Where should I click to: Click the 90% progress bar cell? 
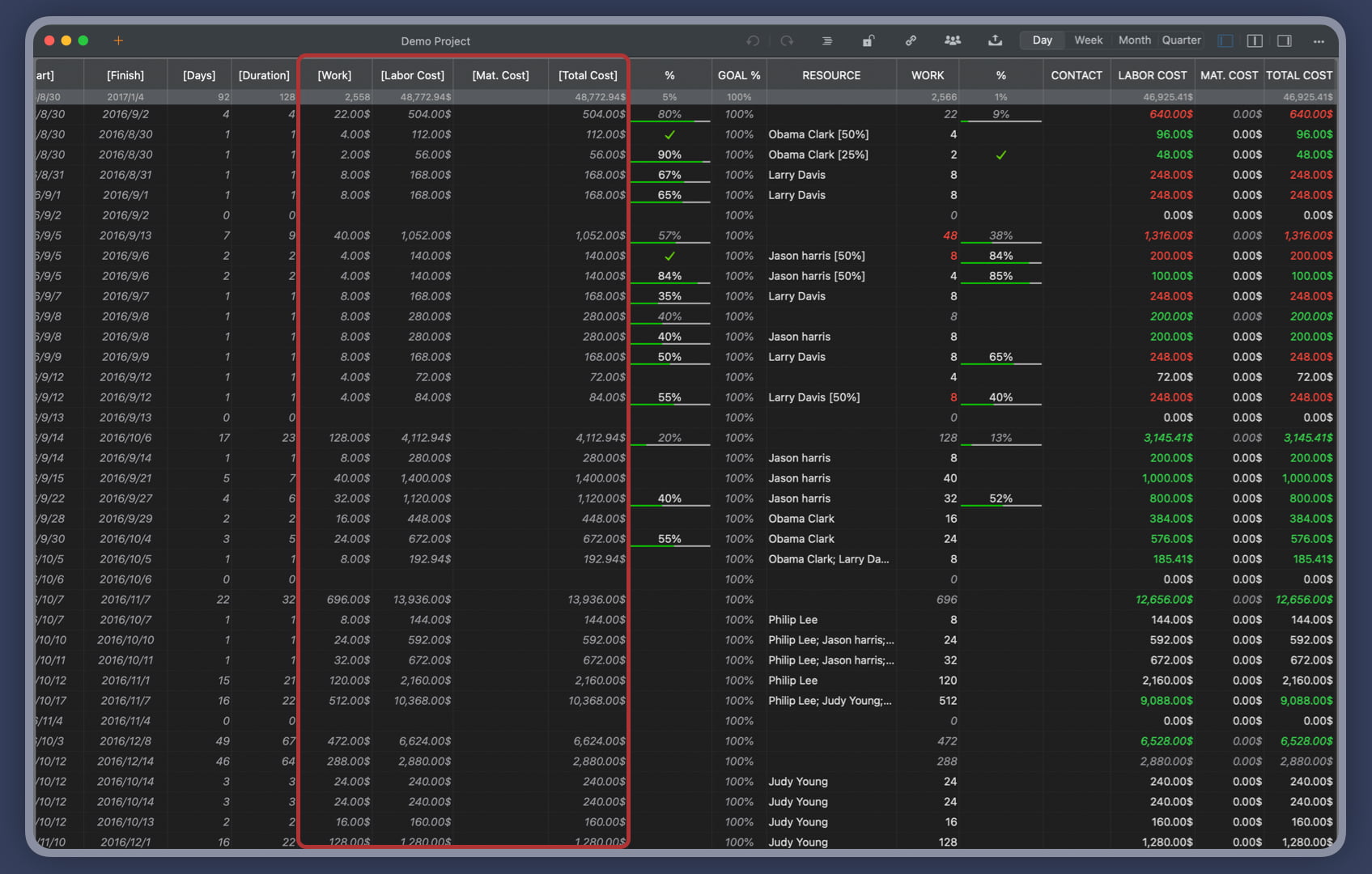[x=669, y=155]
